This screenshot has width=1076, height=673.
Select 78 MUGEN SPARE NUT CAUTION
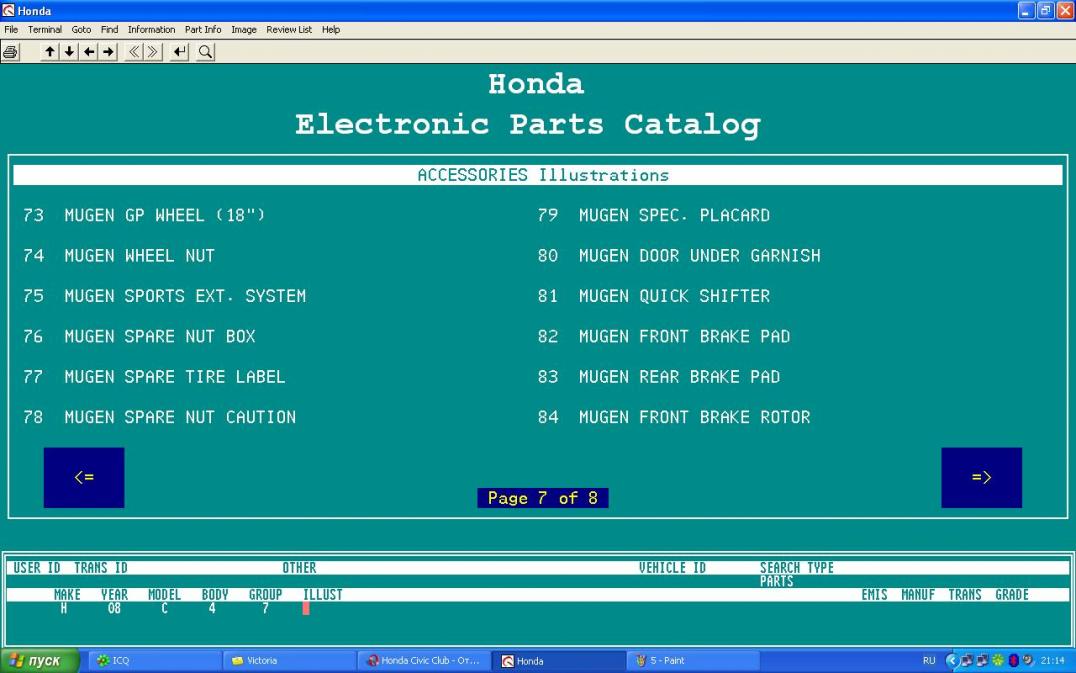[x=159, y=417]
